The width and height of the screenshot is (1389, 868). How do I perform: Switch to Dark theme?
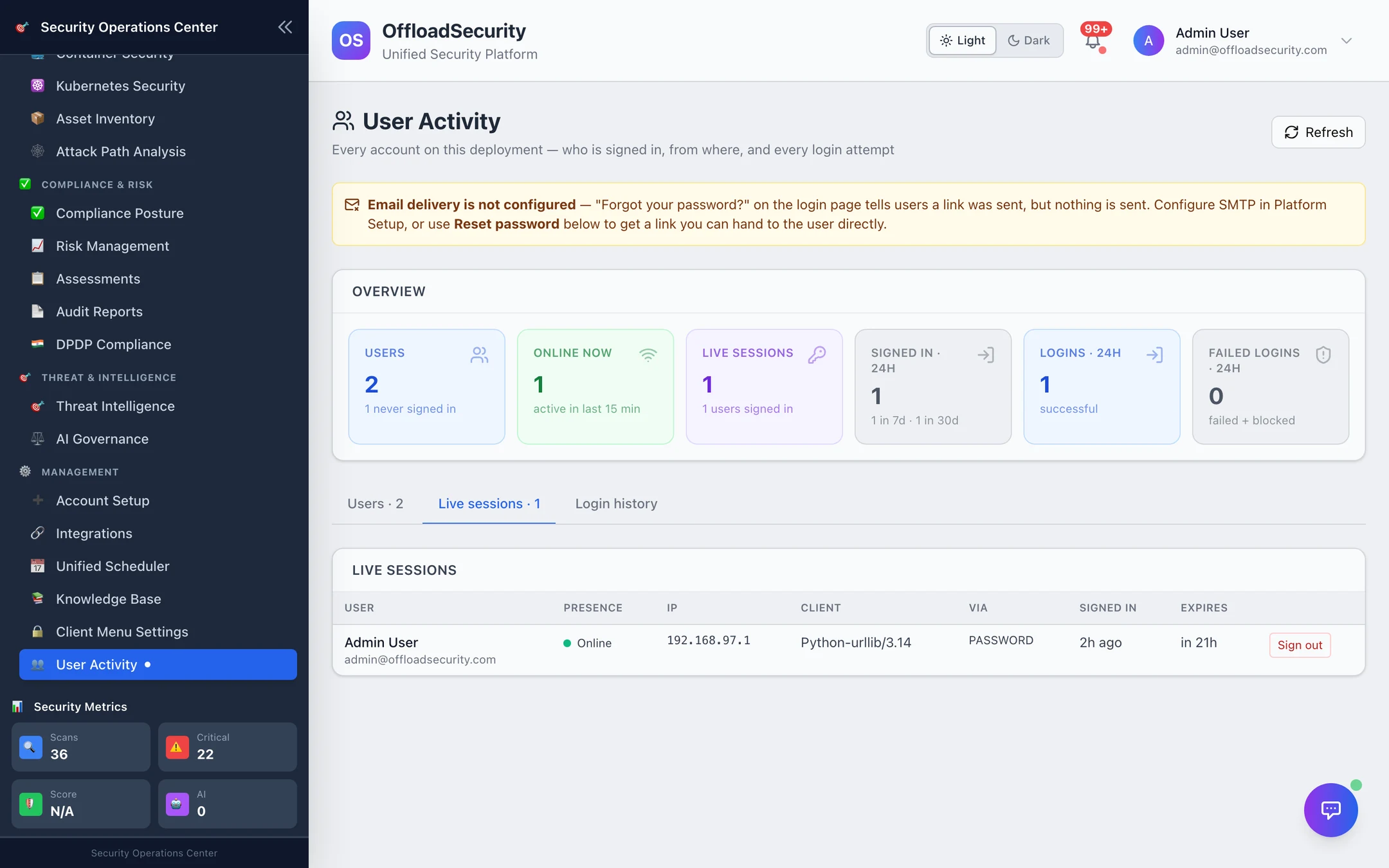click(x=1029, y=41)
